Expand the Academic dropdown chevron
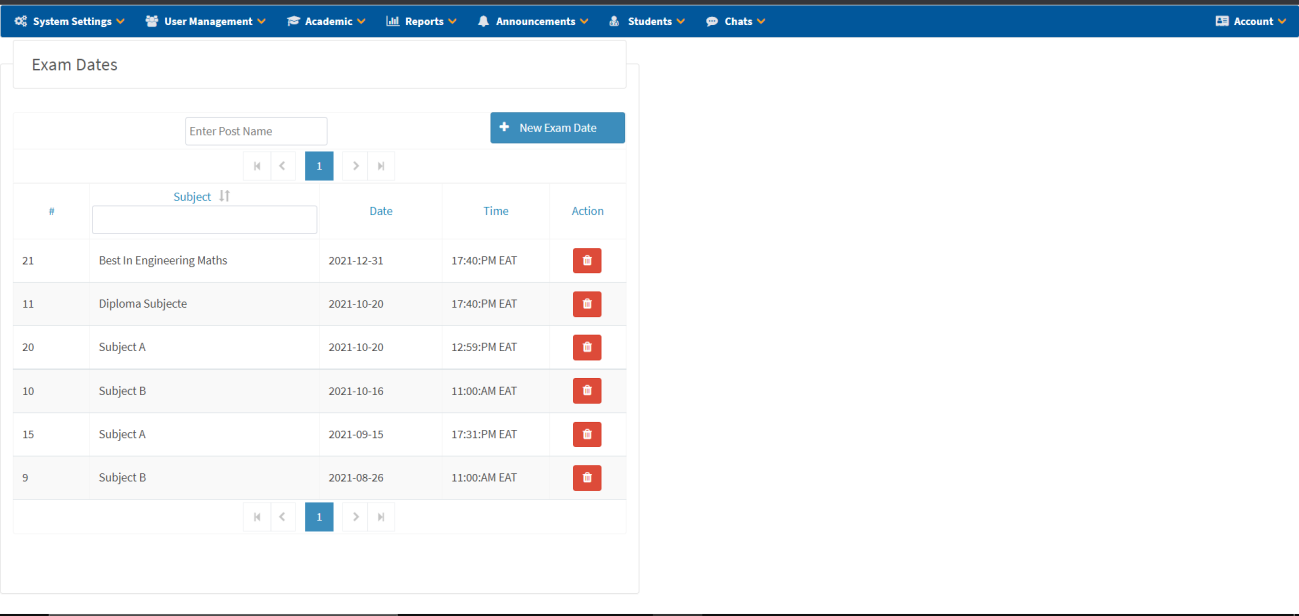Viewport: 1299px width, 616px height. [x=360, y=20]
